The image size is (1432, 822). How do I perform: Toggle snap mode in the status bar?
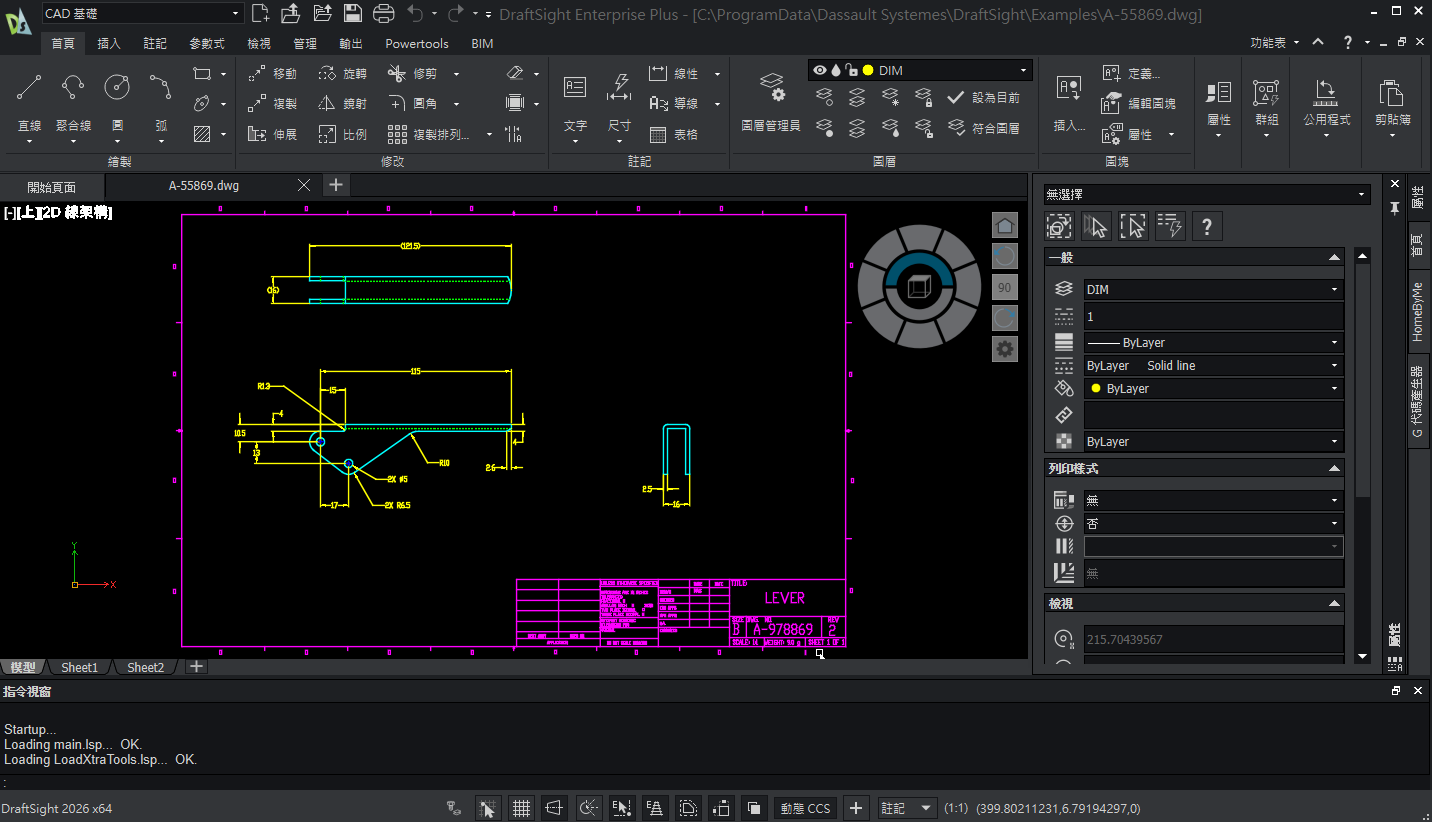pyautogui.click(x=487, y=808)
